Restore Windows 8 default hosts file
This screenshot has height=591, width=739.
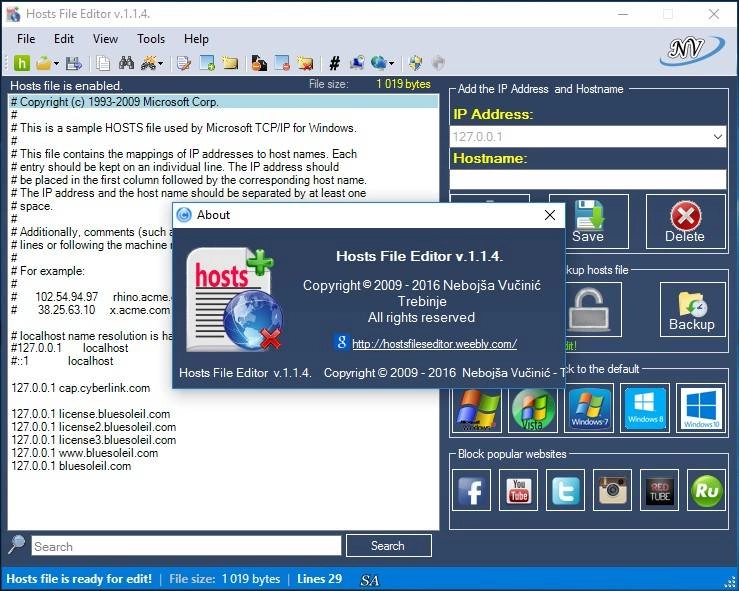(x=645, y=408)
